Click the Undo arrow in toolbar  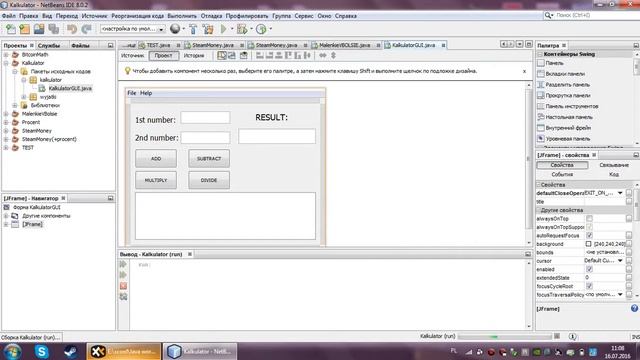[72, 29]
